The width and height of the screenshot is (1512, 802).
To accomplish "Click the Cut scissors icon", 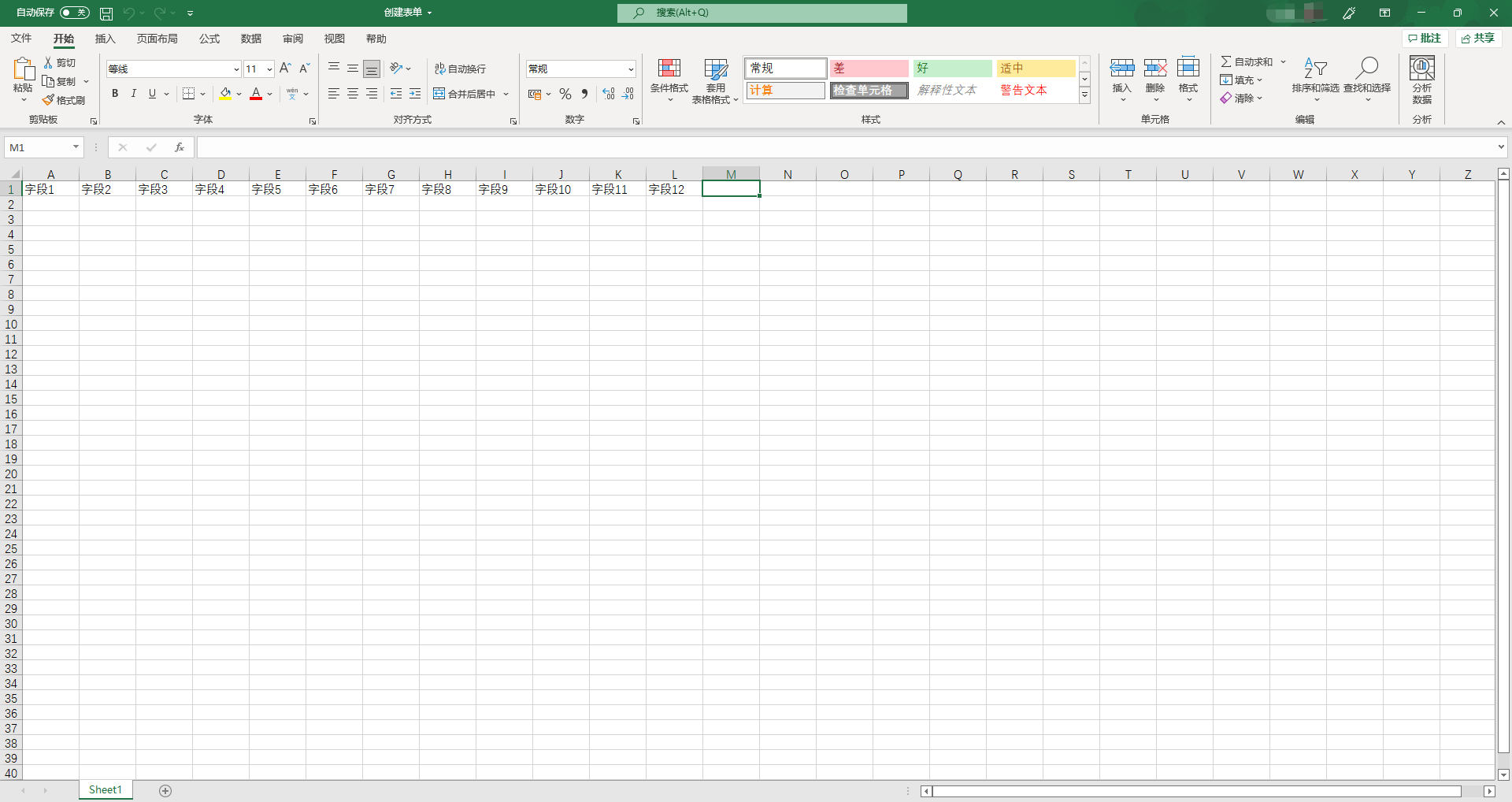I will [49, 62].
